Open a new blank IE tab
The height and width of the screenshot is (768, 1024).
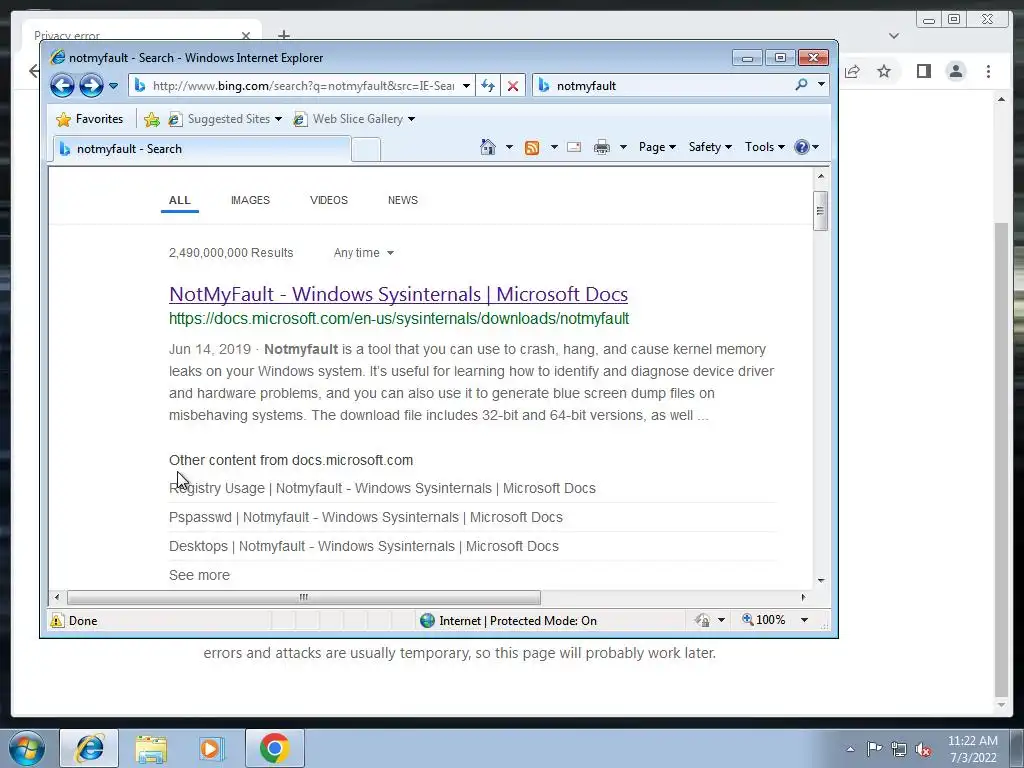pyautogui.click(x=366, y=150)
